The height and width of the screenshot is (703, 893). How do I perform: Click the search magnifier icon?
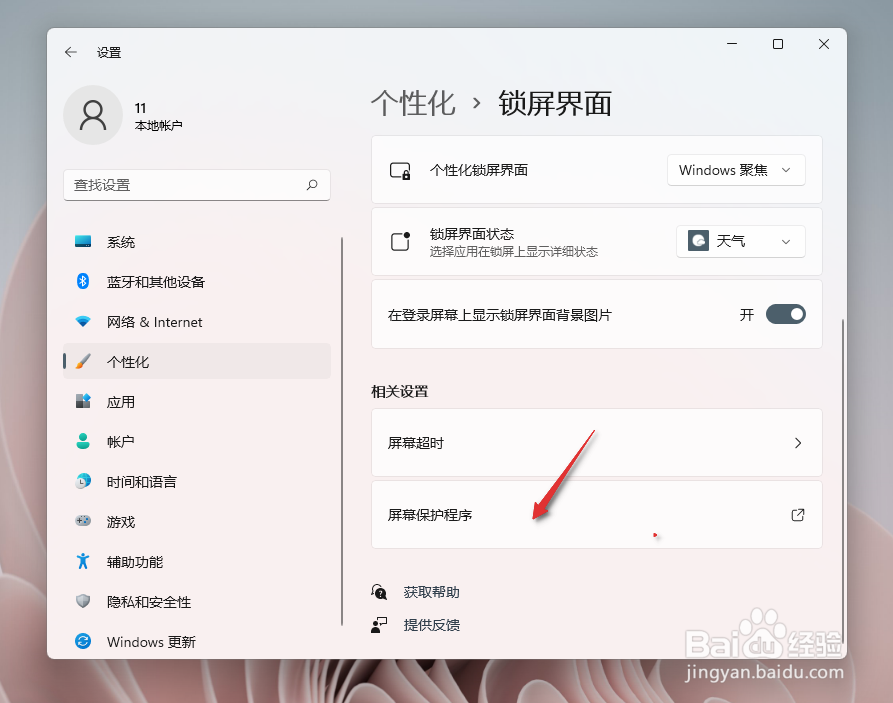312,185
